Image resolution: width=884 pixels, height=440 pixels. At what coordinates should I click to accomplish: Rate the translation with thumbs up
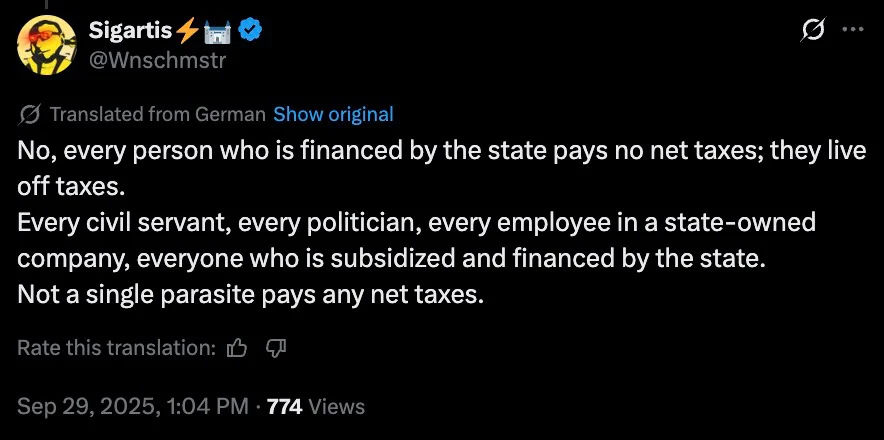point(237,348)
